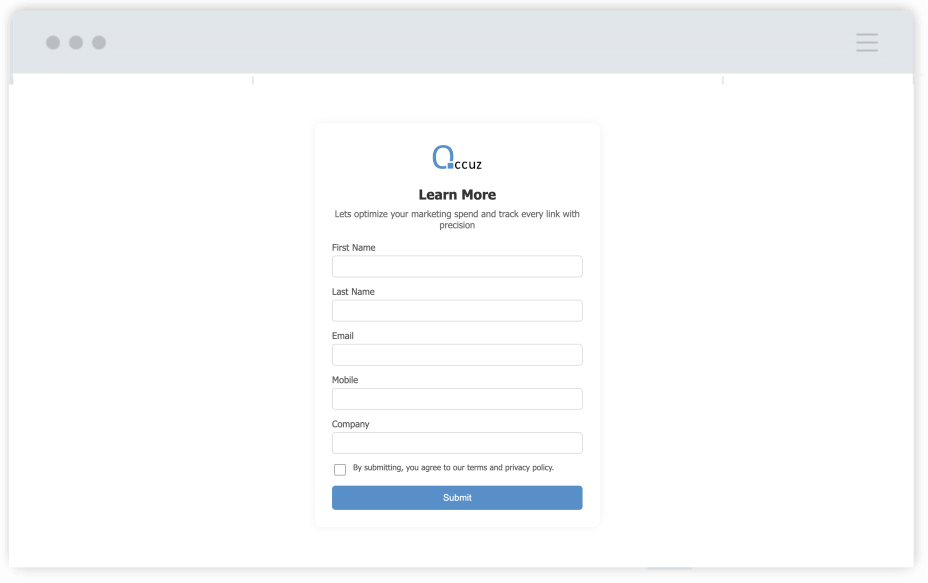Click the agreement text beside the checkbox
Image resolution: width=928 pixels, height=583 pixels.
click(452, 467)
